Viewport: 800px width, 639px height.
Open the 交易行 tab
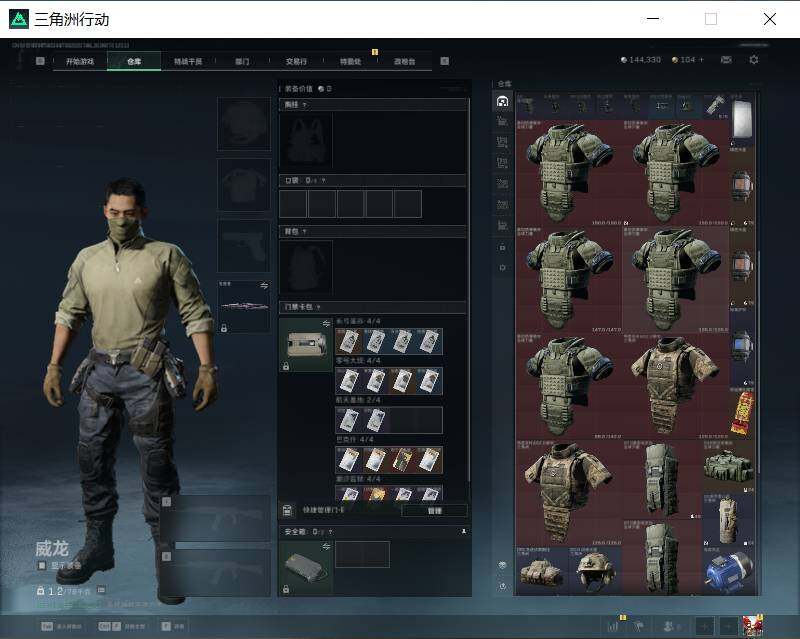pos(296,61)
